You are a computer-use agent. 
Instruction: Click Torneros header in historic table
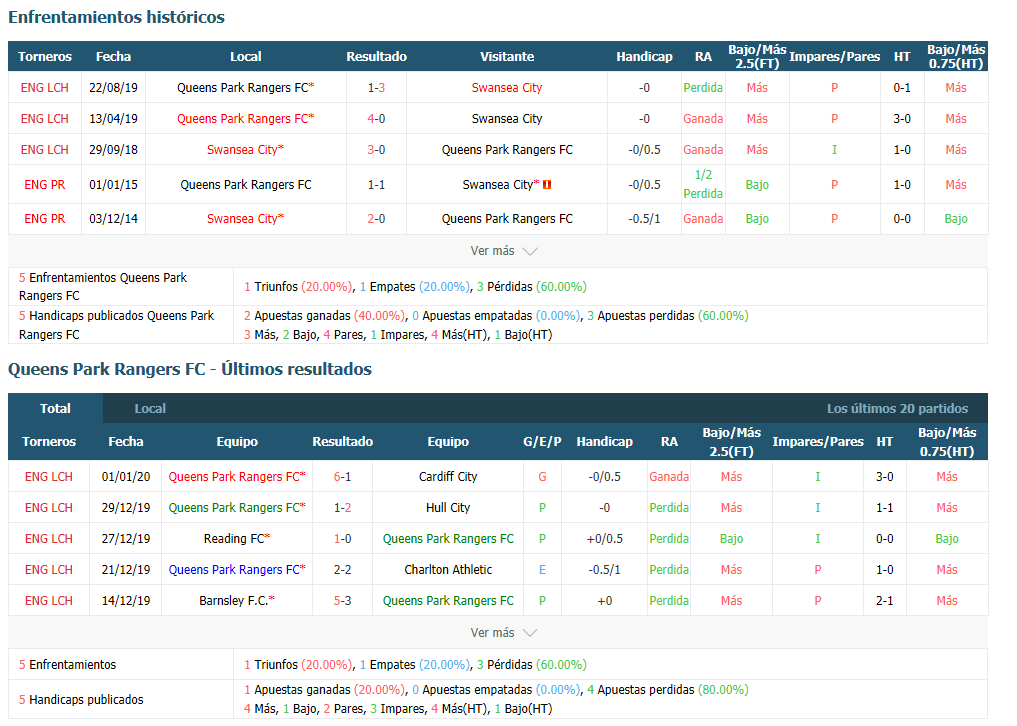tap(45, 56)
